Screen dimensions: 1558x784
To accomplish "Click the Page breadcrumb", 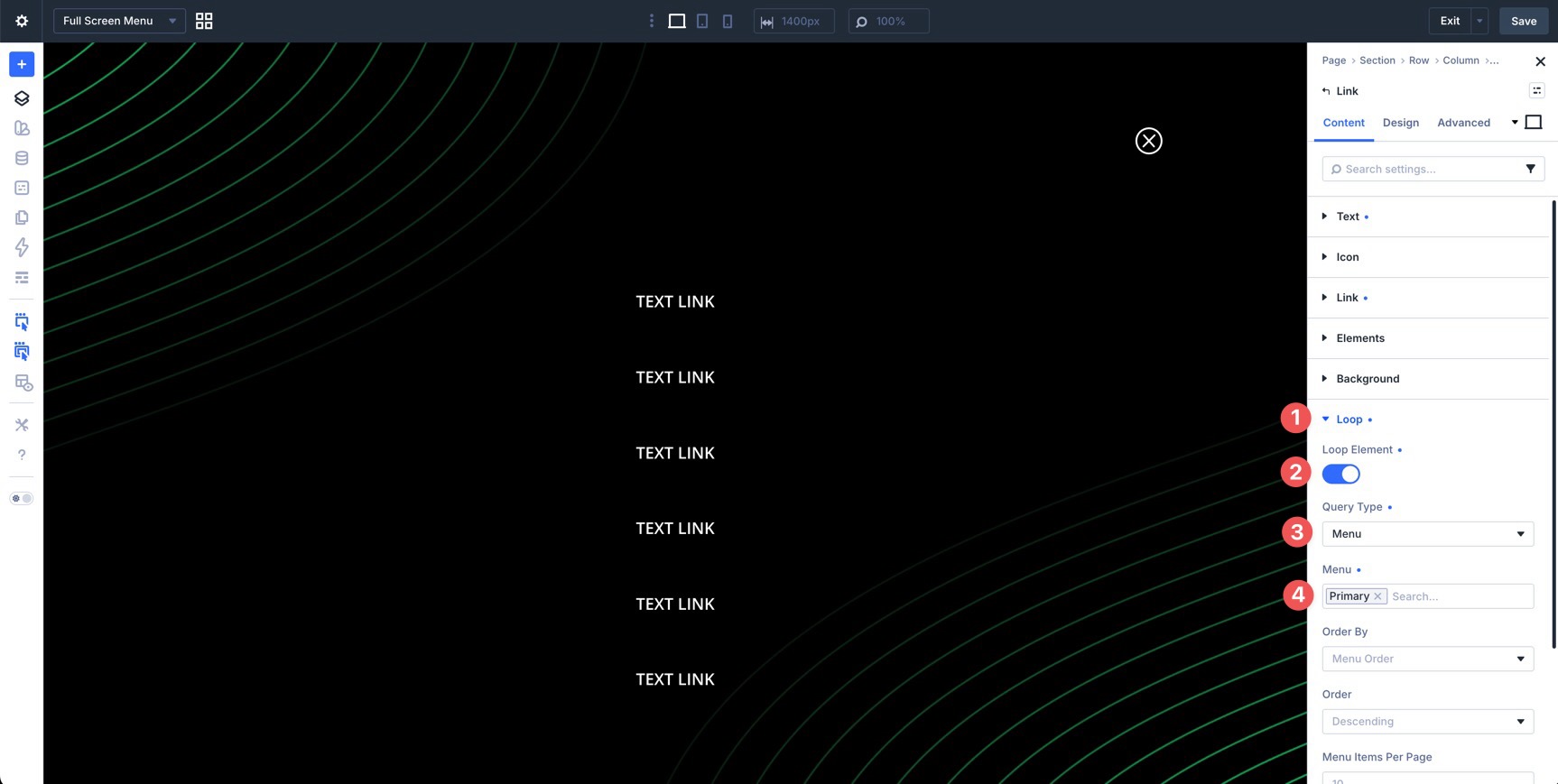I will [x=1333, y=60].
